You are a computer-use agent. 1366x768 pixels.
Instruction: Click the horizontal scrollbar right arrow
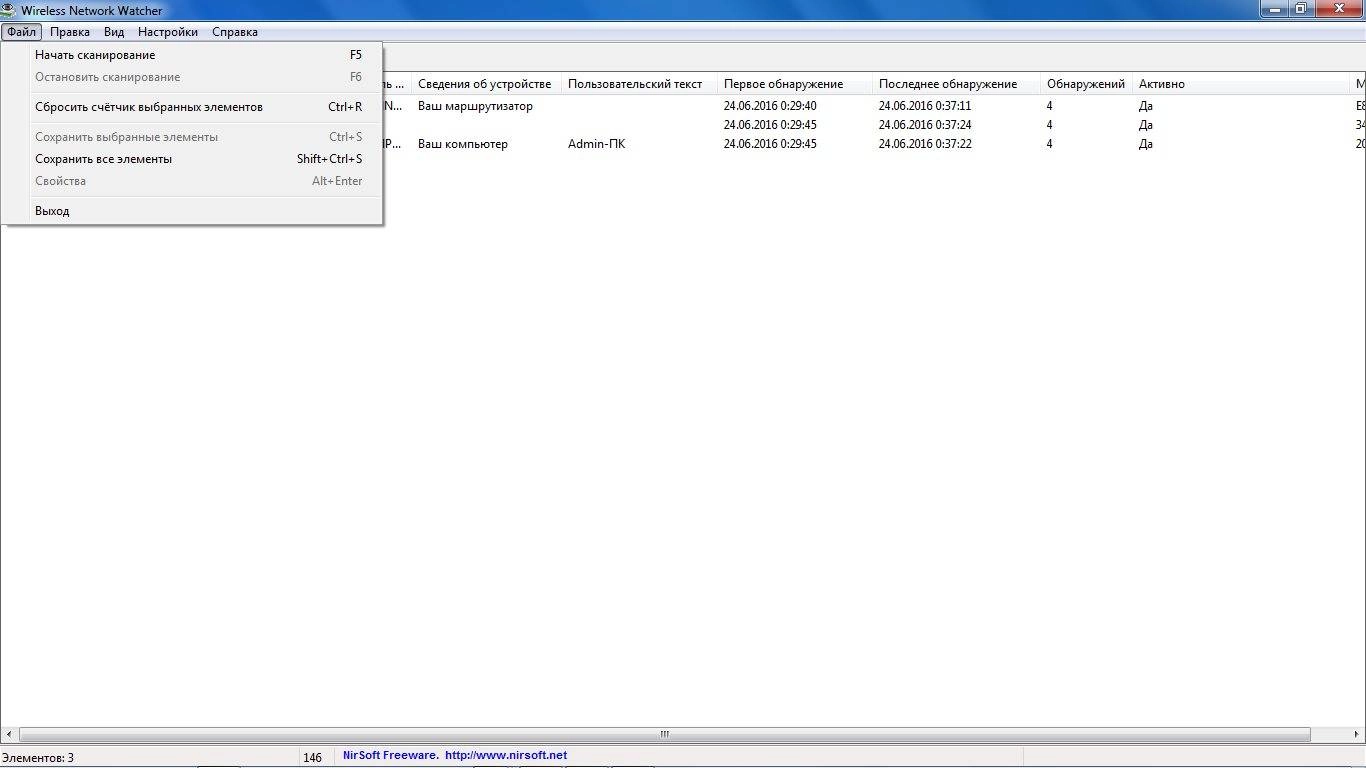coord(1357,734)
